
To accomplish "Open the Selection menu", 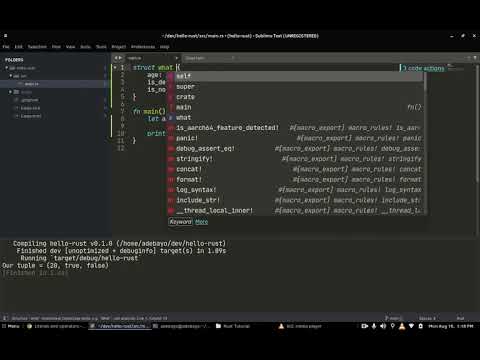I will click(37, 47).
